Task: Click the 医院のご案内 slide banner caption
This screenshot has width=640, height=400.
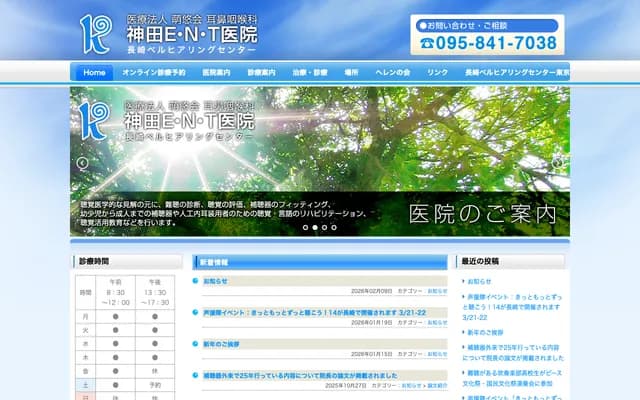Action: click(x=481, y=213)
